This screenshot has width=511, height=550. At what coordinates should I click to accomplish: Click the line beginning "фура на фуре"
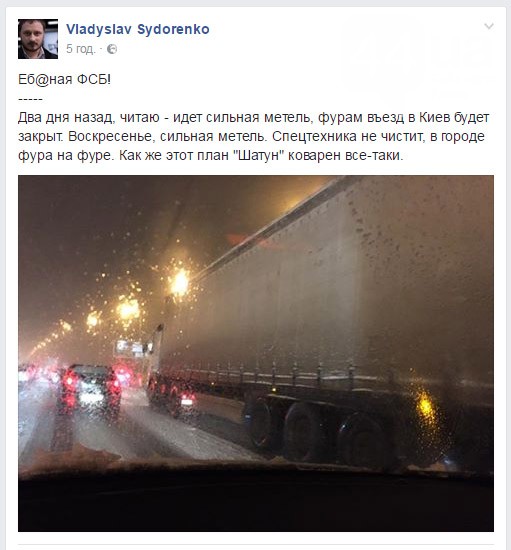211,155
